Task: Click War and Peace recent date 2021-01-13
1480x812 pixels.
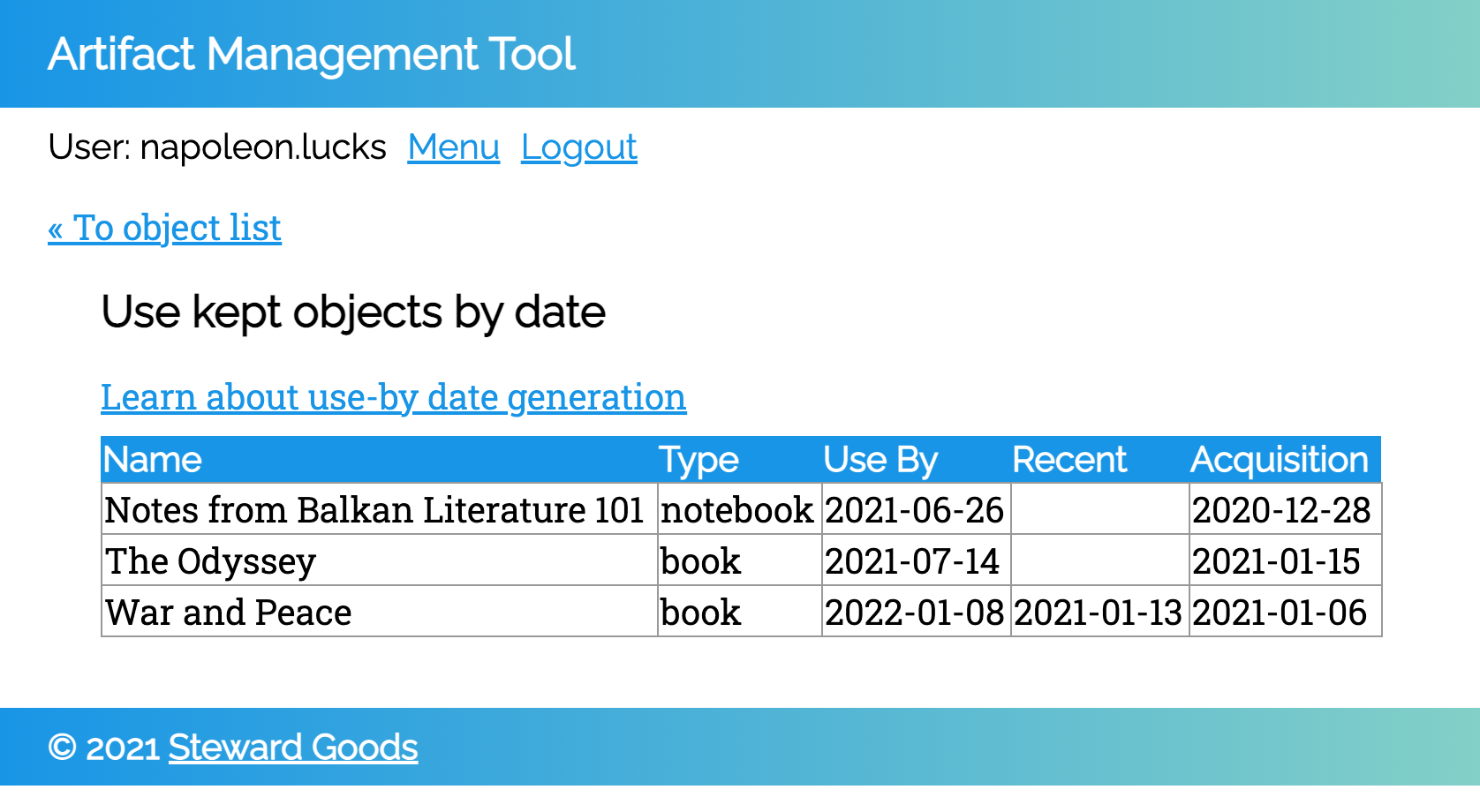Action: click(x=1098, y=613)
